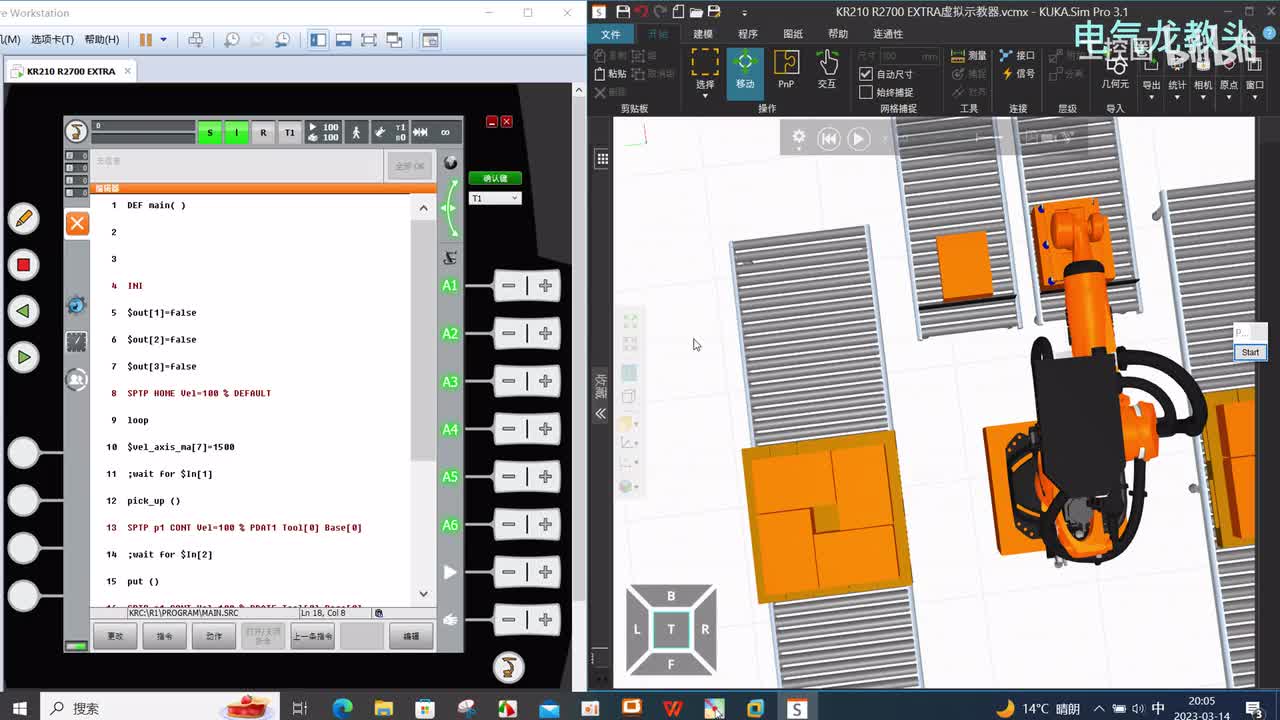Click the pause virtual machine button
1280x720 pixels.
pos(146,40)
